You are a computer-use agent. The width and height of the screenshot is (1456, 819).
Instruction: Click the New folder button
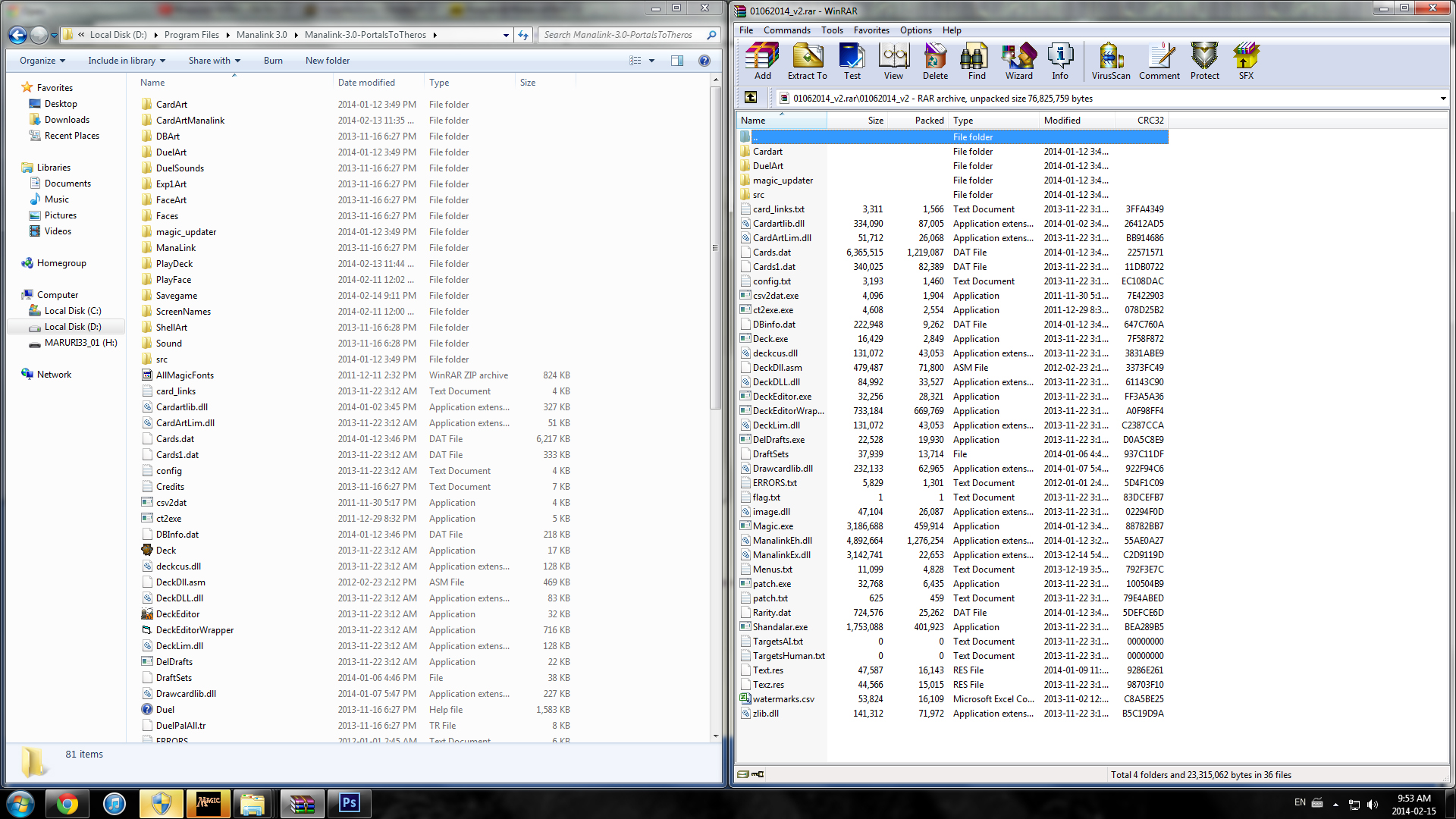pos(328,61)
